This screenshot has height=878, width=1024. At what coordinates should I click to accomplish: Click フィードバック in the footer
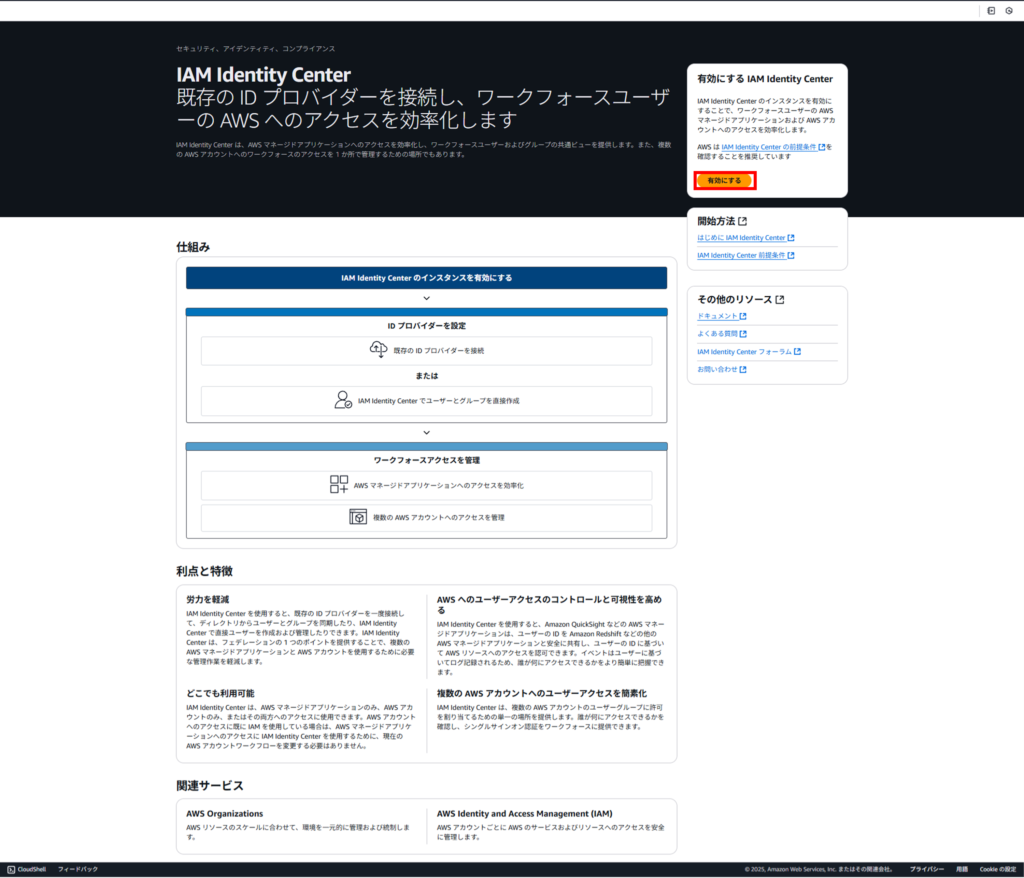pos(78,870)
